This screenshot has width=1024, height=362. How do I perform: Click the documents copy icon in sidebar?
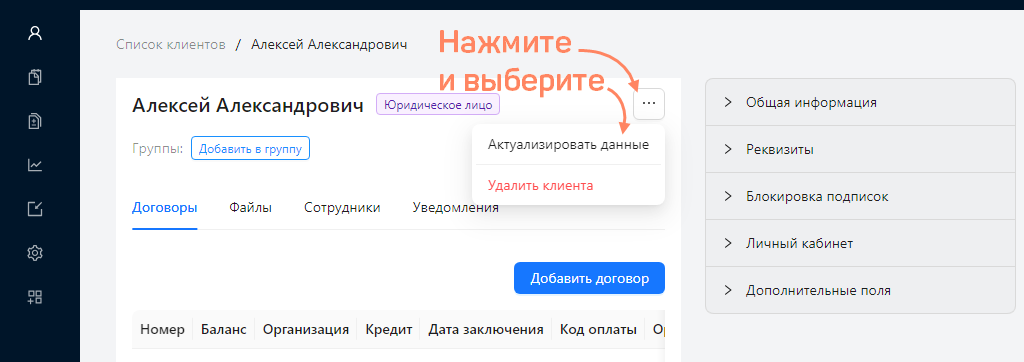point(35,77)
